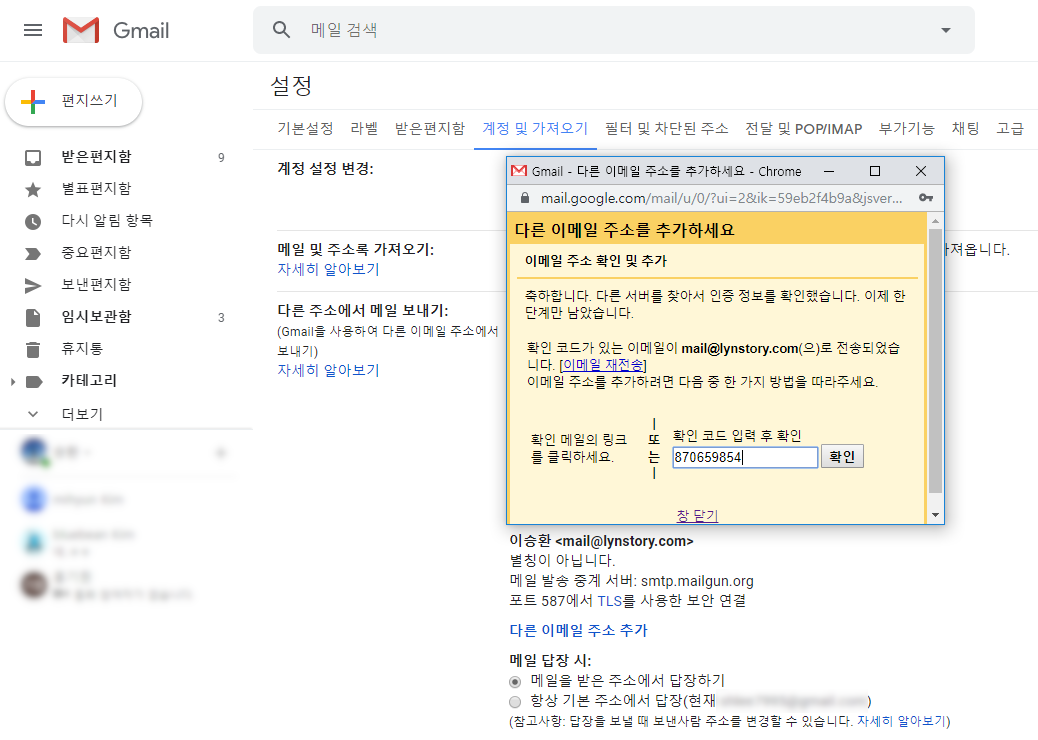Expand 더보기 chevron in sidebar

pos(32,414)
